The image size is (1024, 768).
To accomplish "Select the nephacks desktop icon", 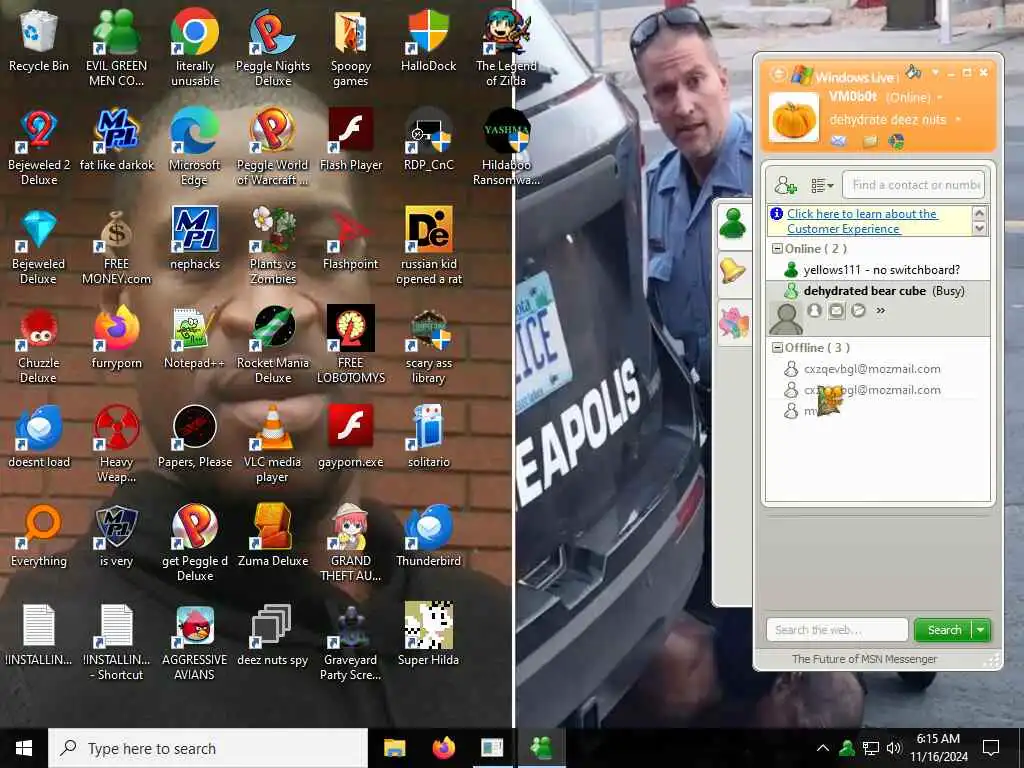I will point(195,238).
